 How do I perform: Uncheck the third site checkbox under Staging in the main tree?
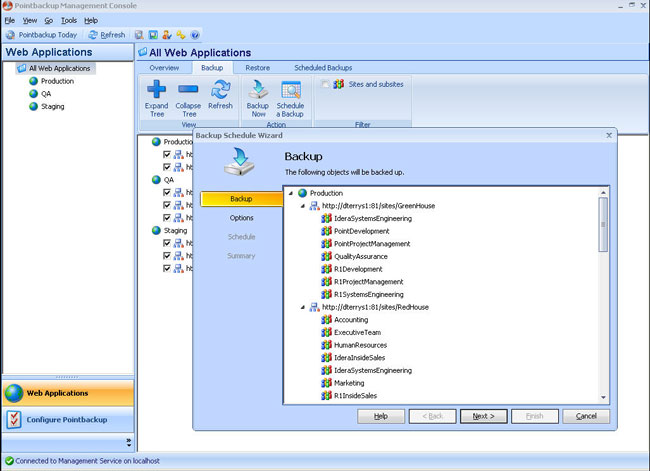click(167, 269)
